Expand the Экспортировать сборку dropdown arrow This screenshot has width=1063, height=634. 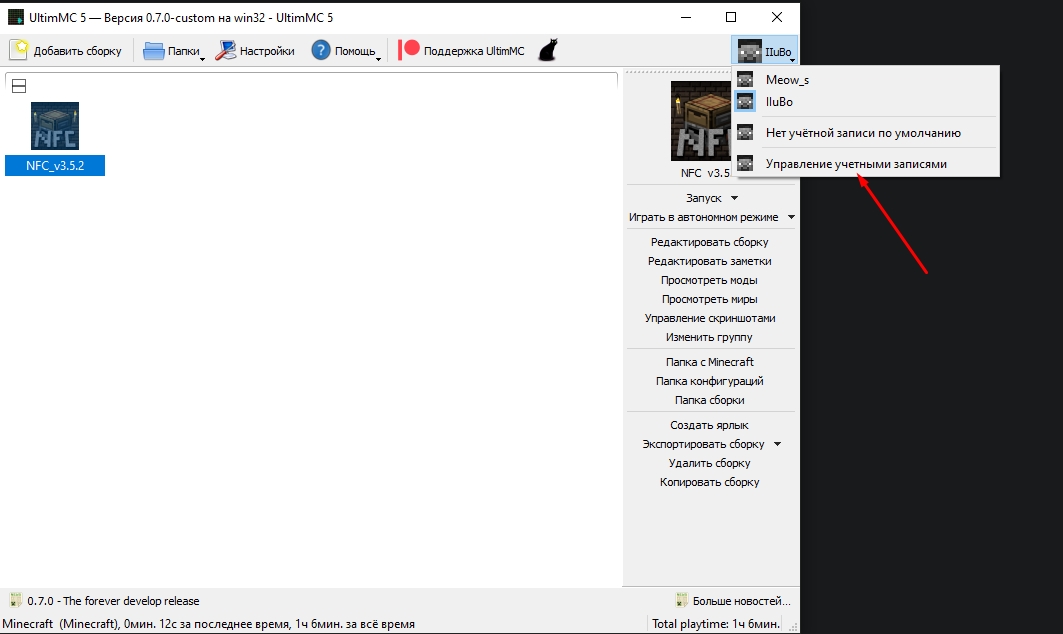pos(778,444)
